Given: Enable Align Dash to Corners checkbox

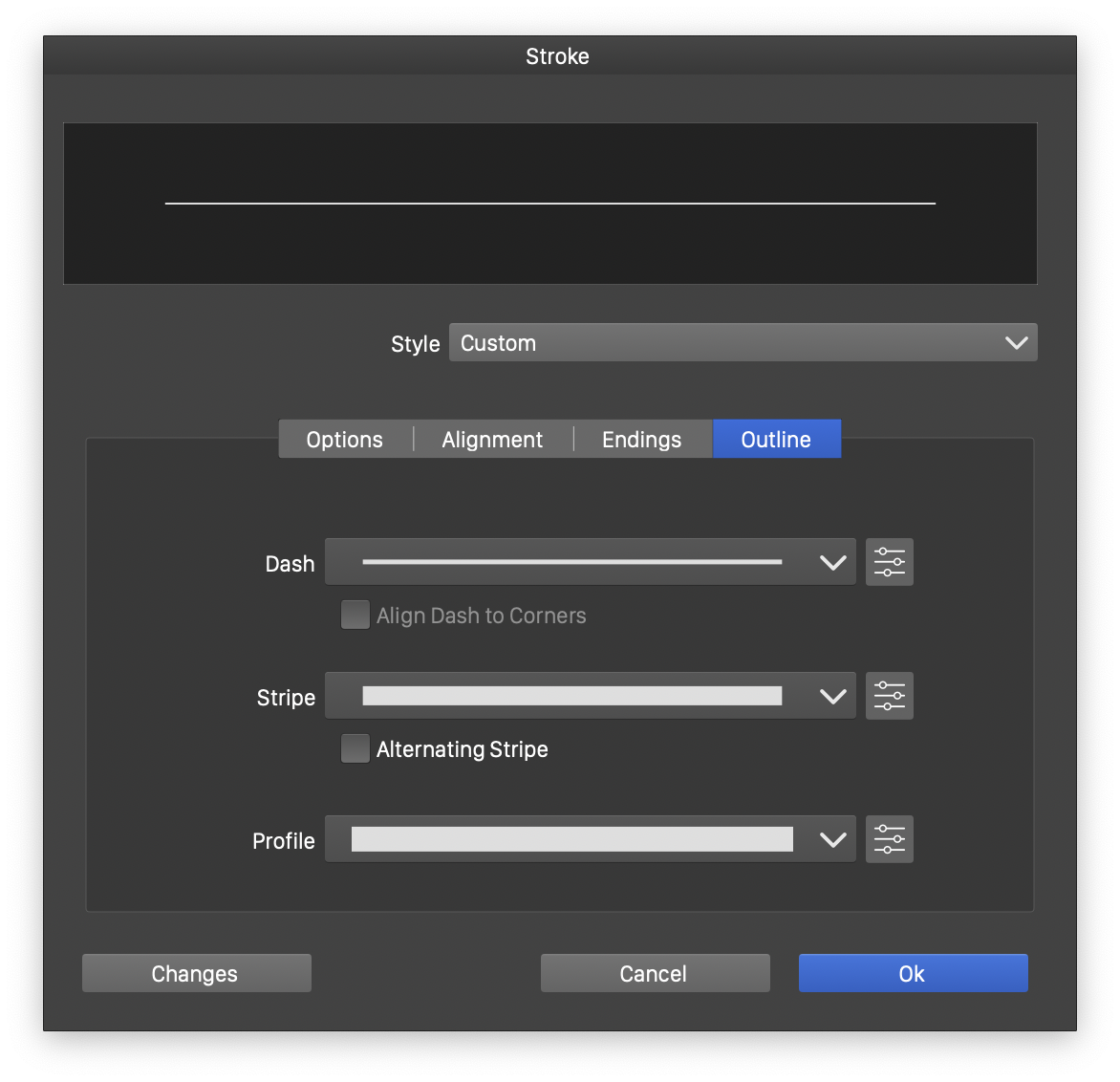Looking at the screenshot, I should (355, 615).
